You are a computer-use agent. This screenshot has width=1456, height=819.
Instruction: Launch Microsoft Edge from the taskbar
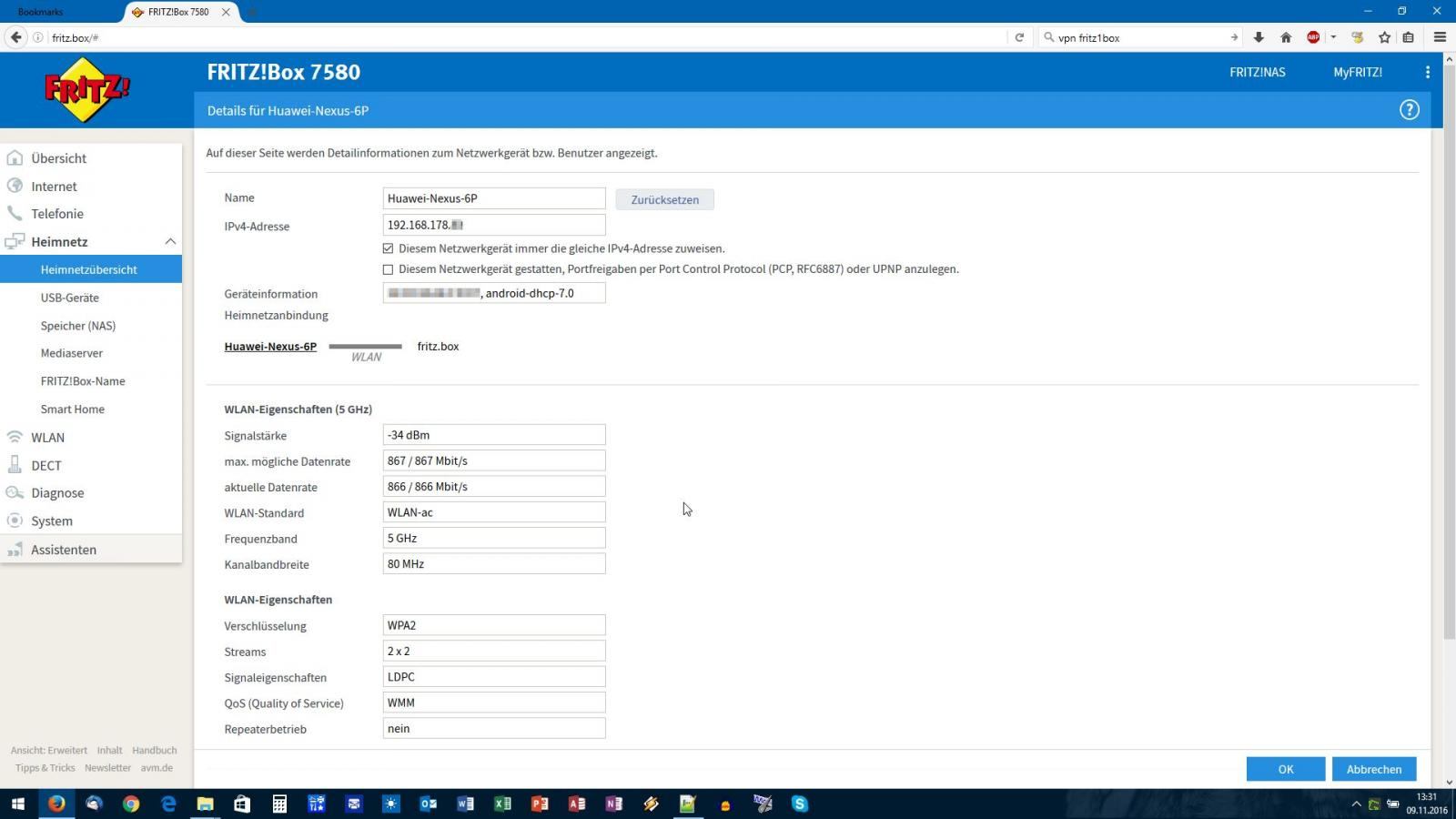(168, 804)
